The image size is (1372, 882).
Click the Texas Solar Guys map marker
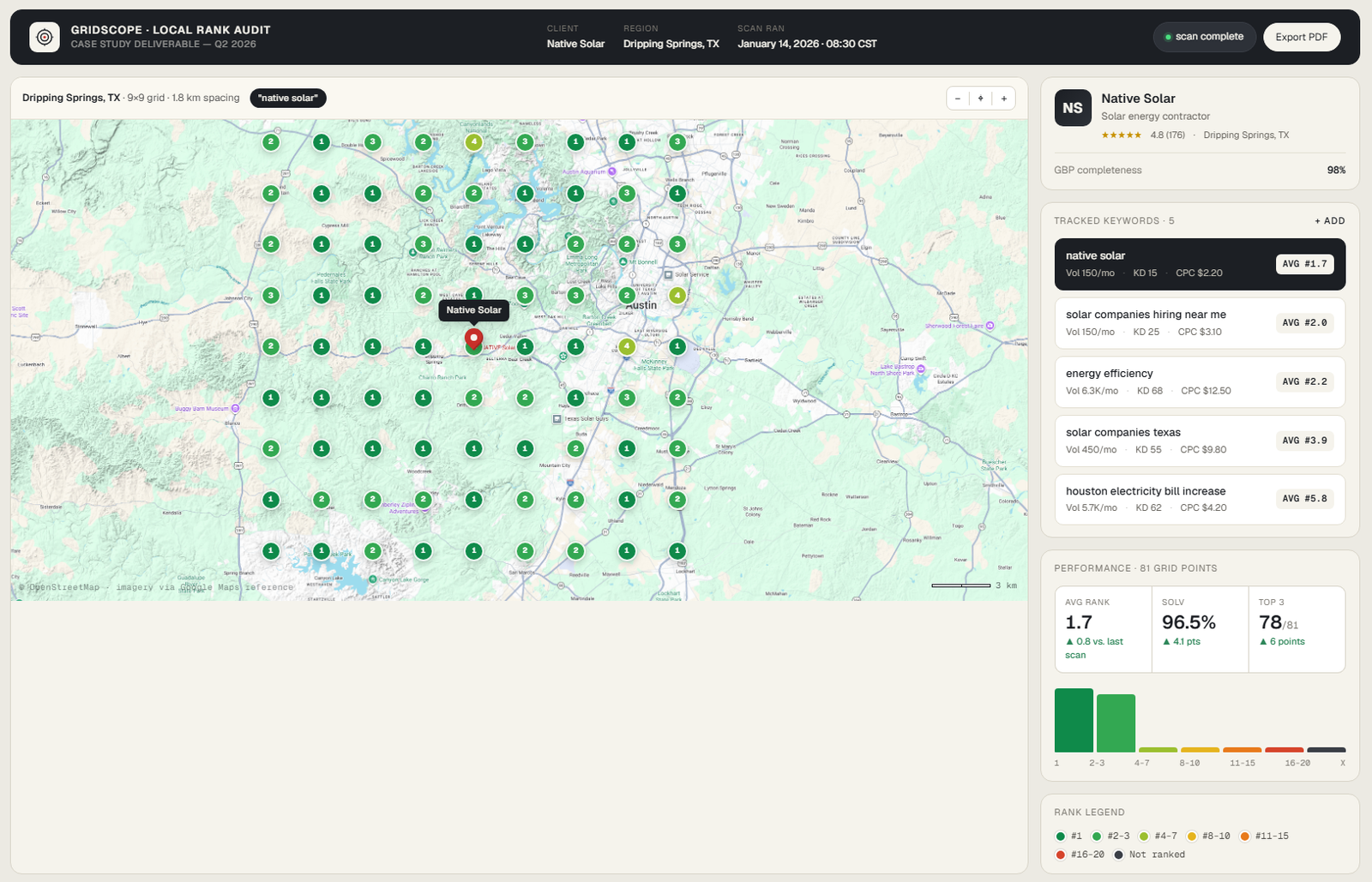[x=557, y=419]
